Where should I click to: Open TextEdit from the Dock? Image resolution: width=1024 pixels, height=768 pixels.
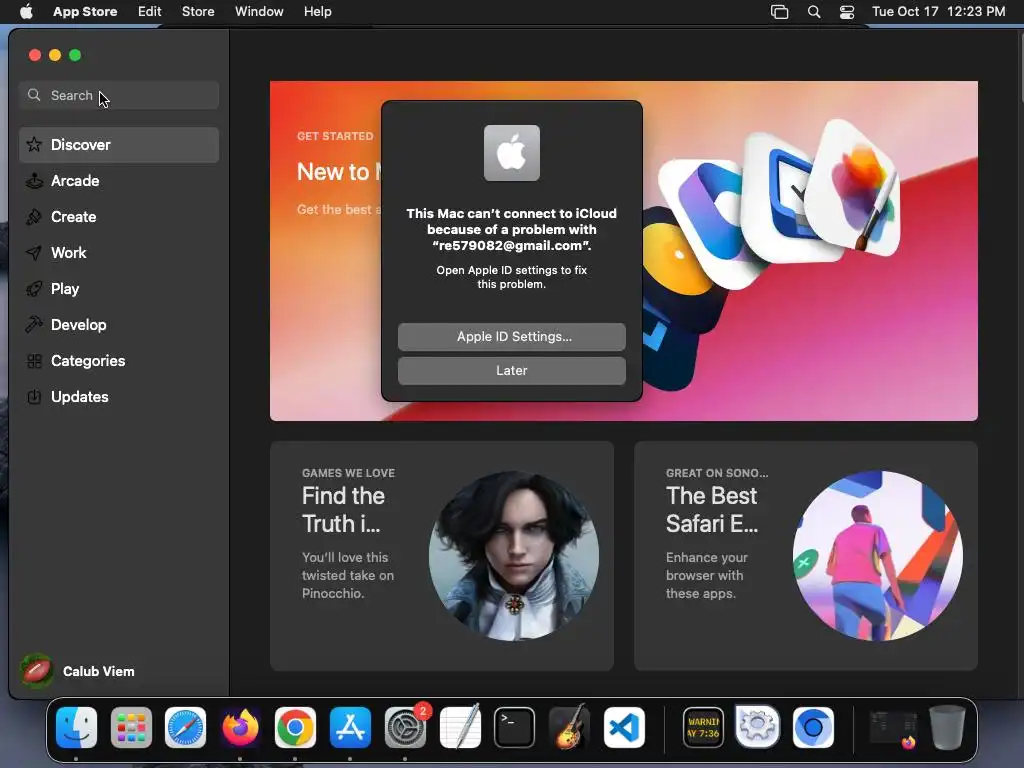[460, 727]
